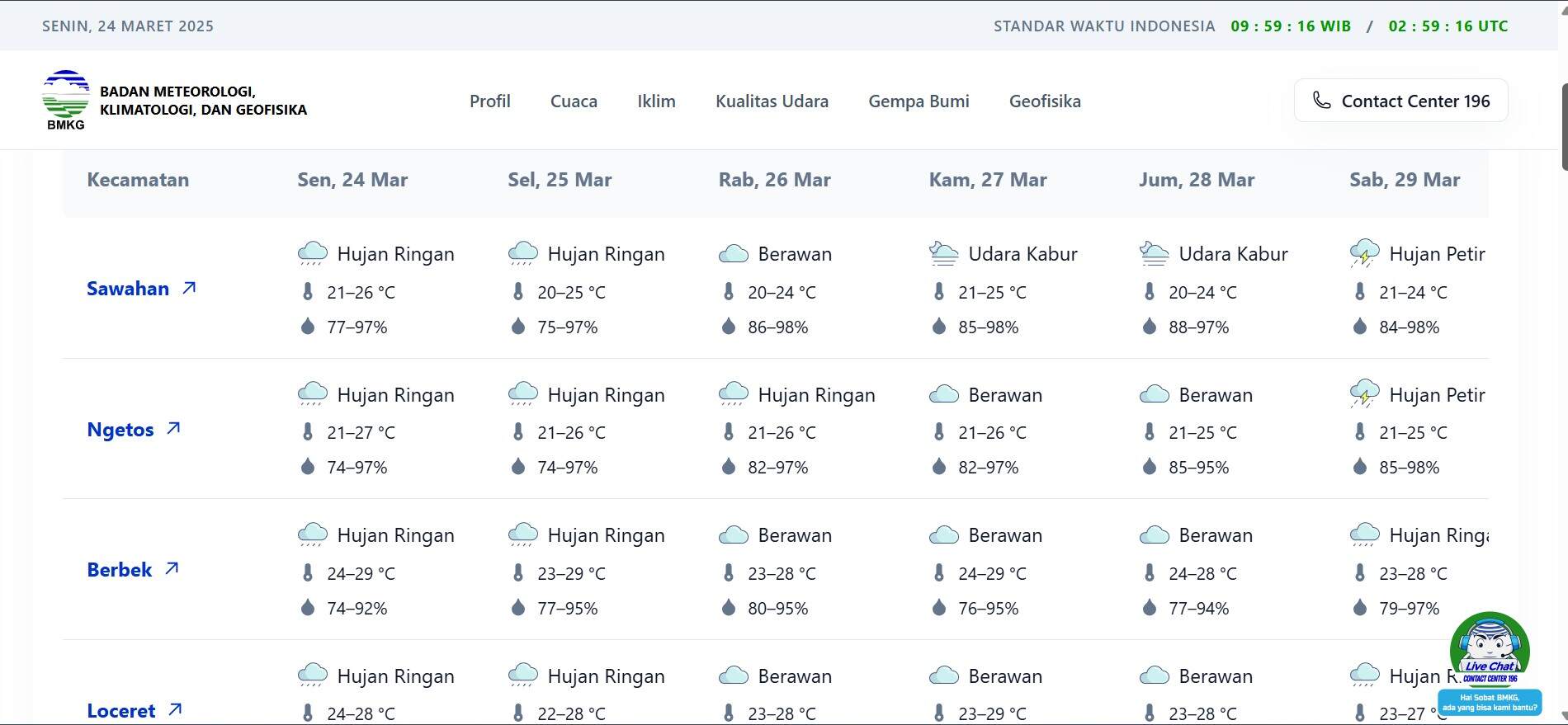Click Sawahan's external link arrow icon
Screen dimensions: 1568x725
click(x=189, y=288)
